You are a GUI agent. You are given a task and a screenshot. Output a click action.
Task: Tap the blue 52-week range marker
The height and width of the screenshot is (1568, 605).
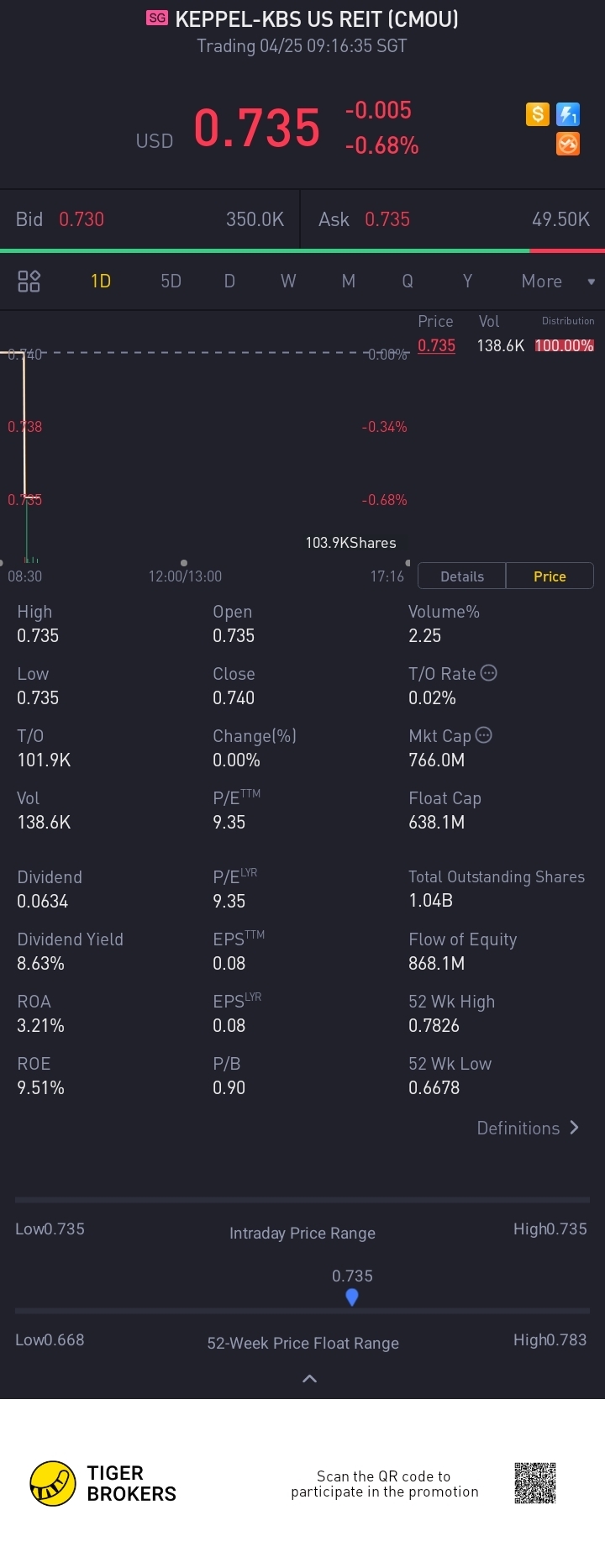(352, 1297)
